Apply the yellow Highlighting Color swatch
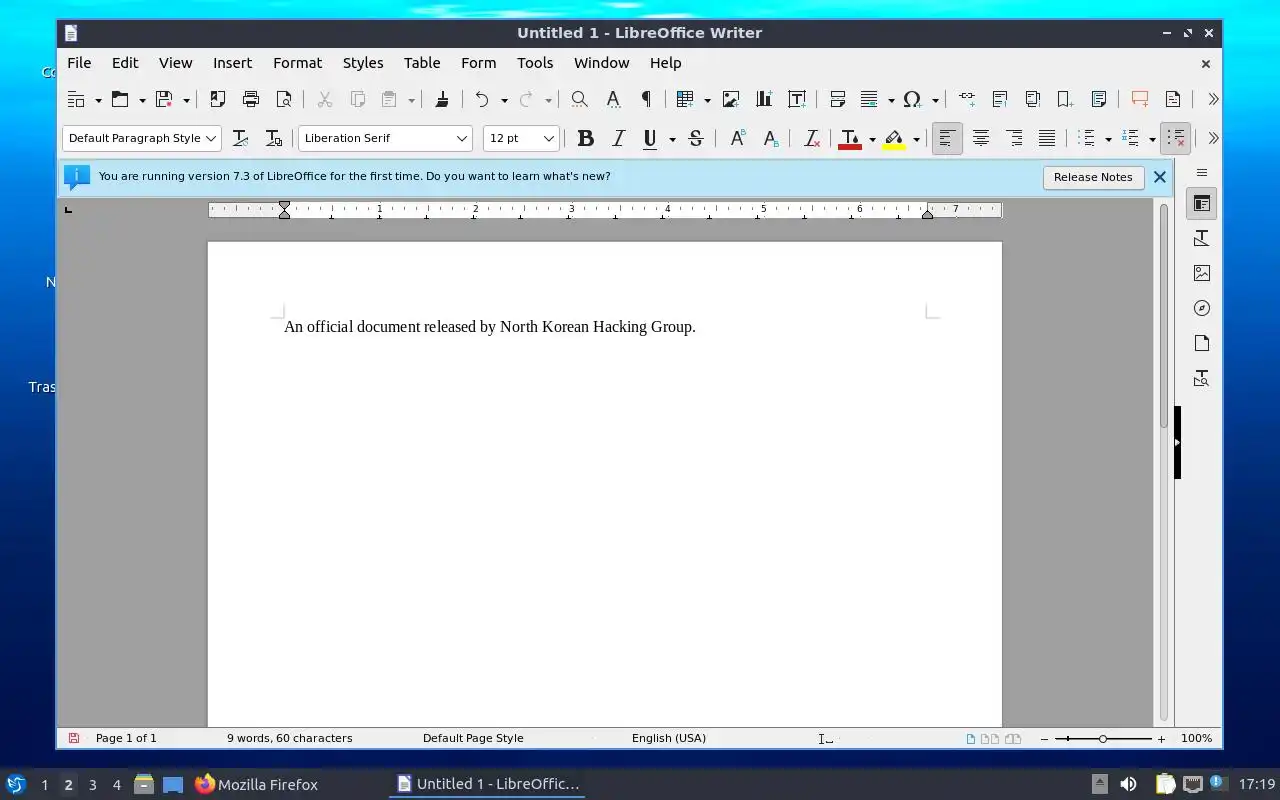Screen dimensions: 1280x800 [894, 138]
